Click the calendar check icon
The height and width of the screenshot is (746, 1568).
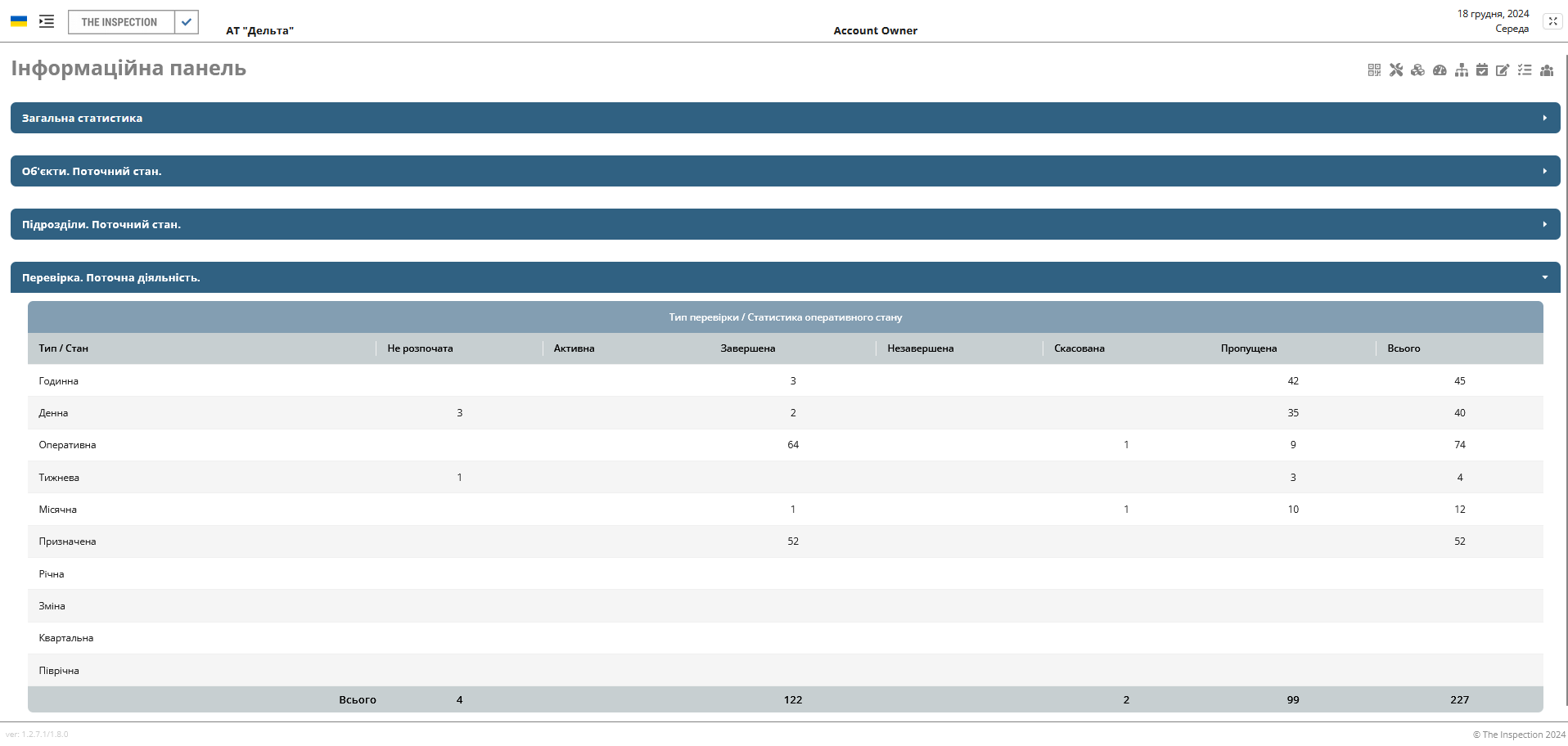point(1482,70)
